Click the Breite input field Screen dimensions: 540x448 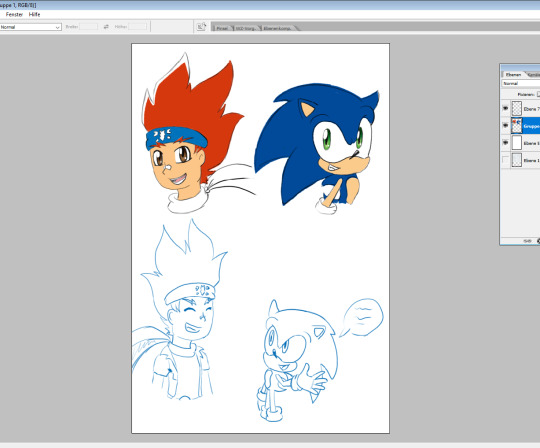point(89,27)
